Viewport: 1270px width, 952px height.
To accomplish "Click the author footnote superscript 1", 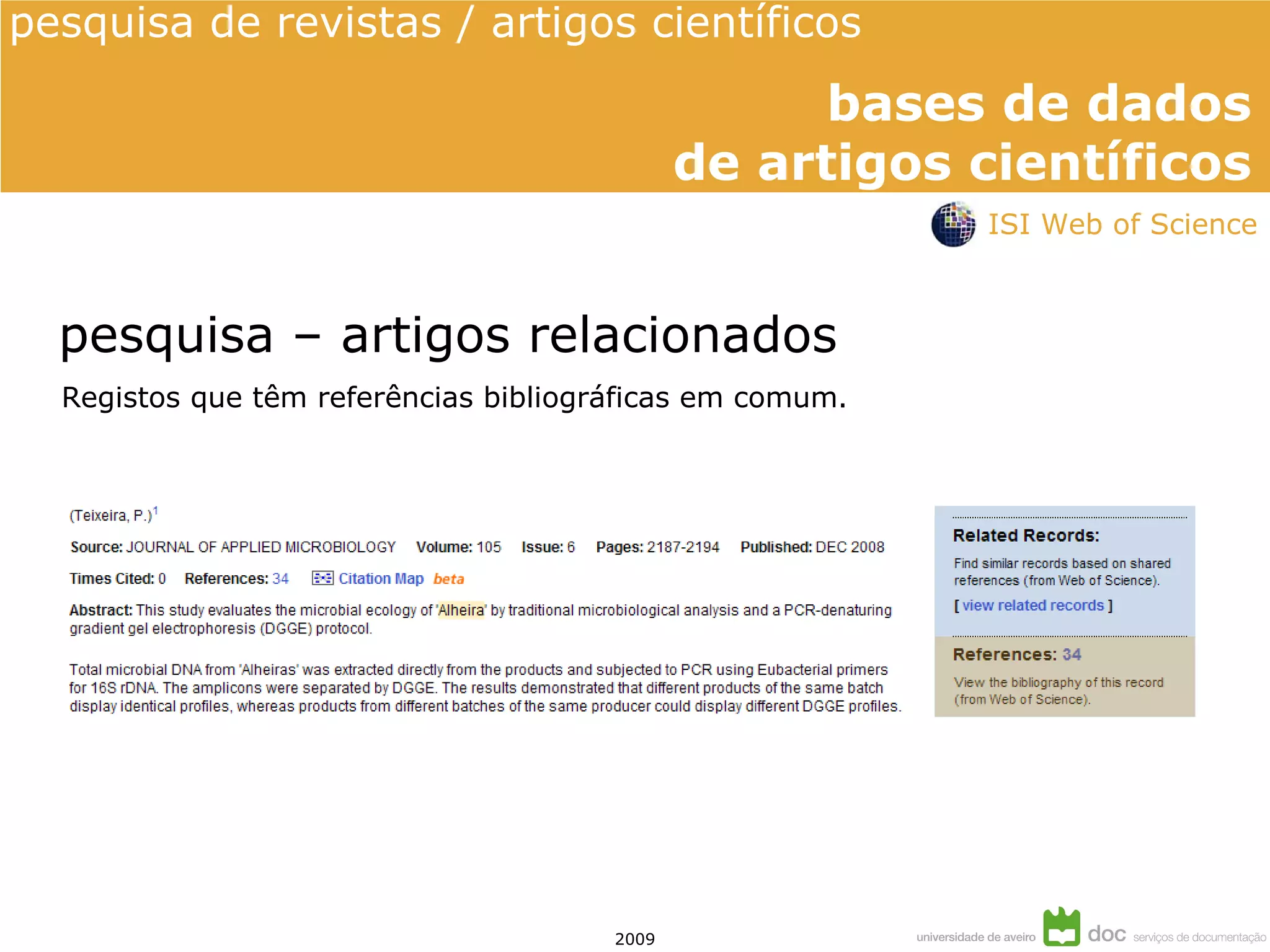I will click(156, 511).
